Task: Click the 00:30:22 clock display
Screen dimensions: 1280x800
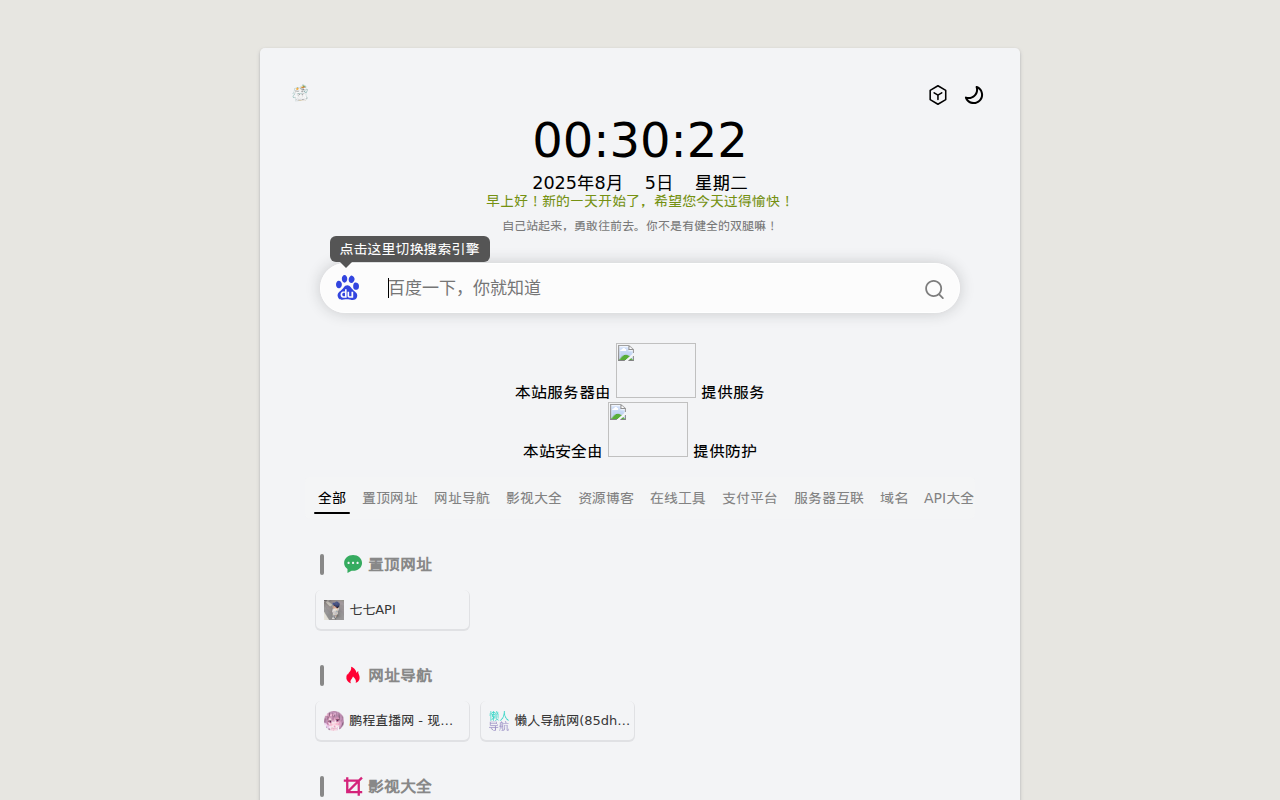Action: [x=640, y=140]
